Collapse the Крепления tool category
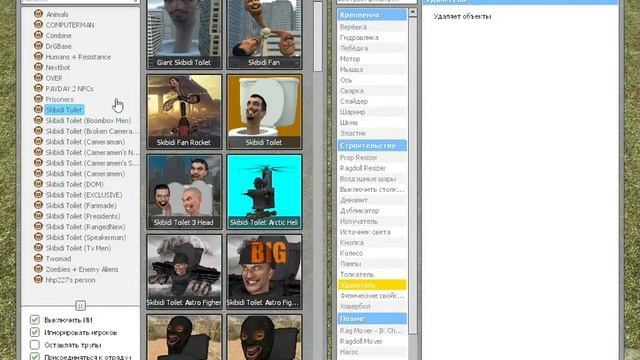Viewport: 640px width, 360px height. (372, 15)
